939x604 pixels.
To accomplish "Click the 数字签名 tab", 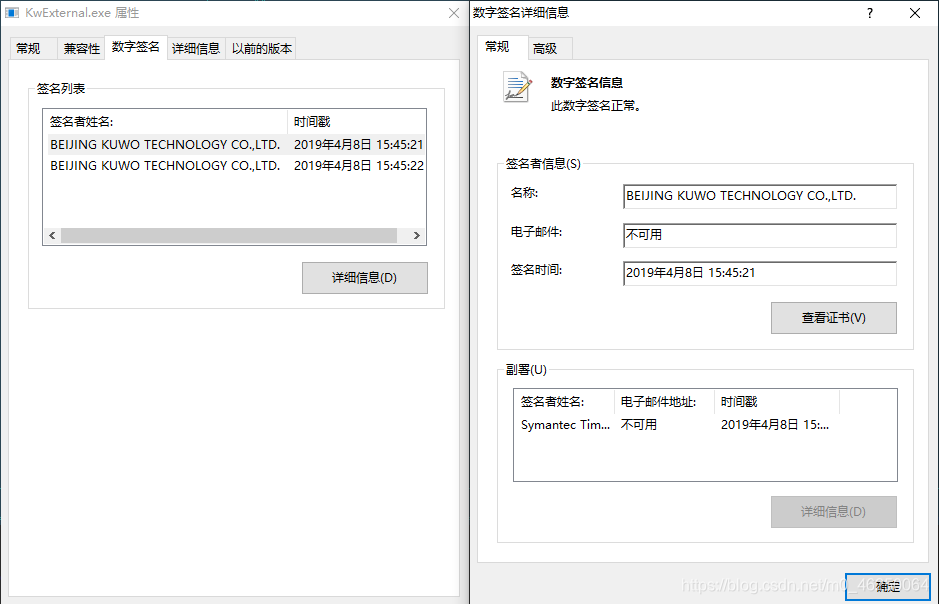I will (x=135, y=47).
